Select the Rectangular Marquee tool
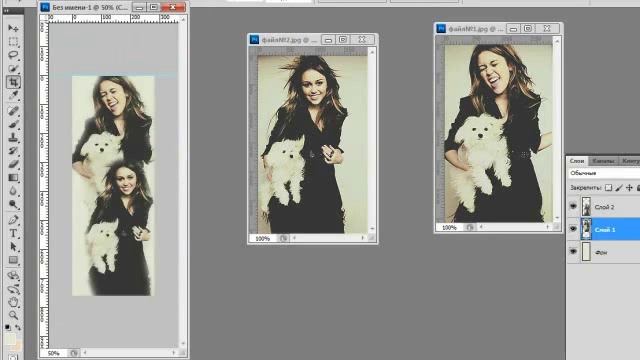This screenshot has width=640, height=360. pos(13,42)
